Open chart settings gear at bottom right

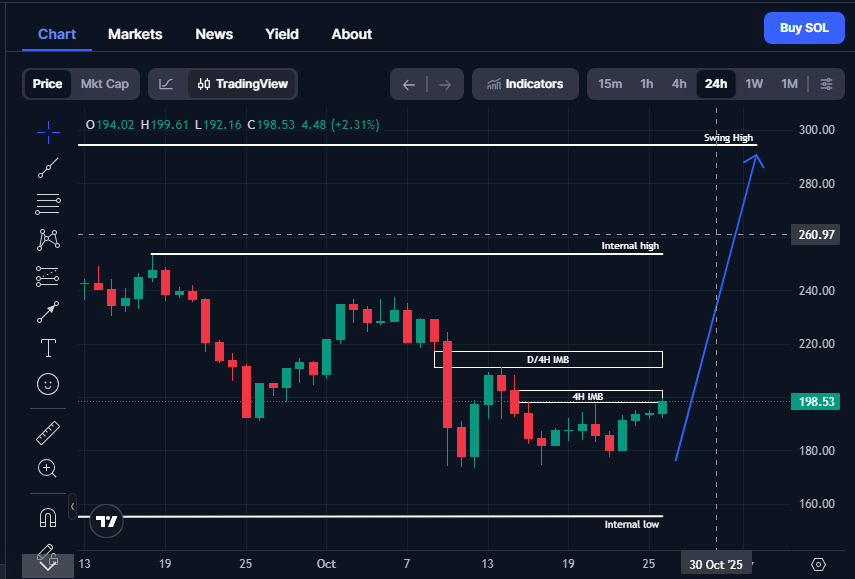pyautogui.click(x=819, y=565)
